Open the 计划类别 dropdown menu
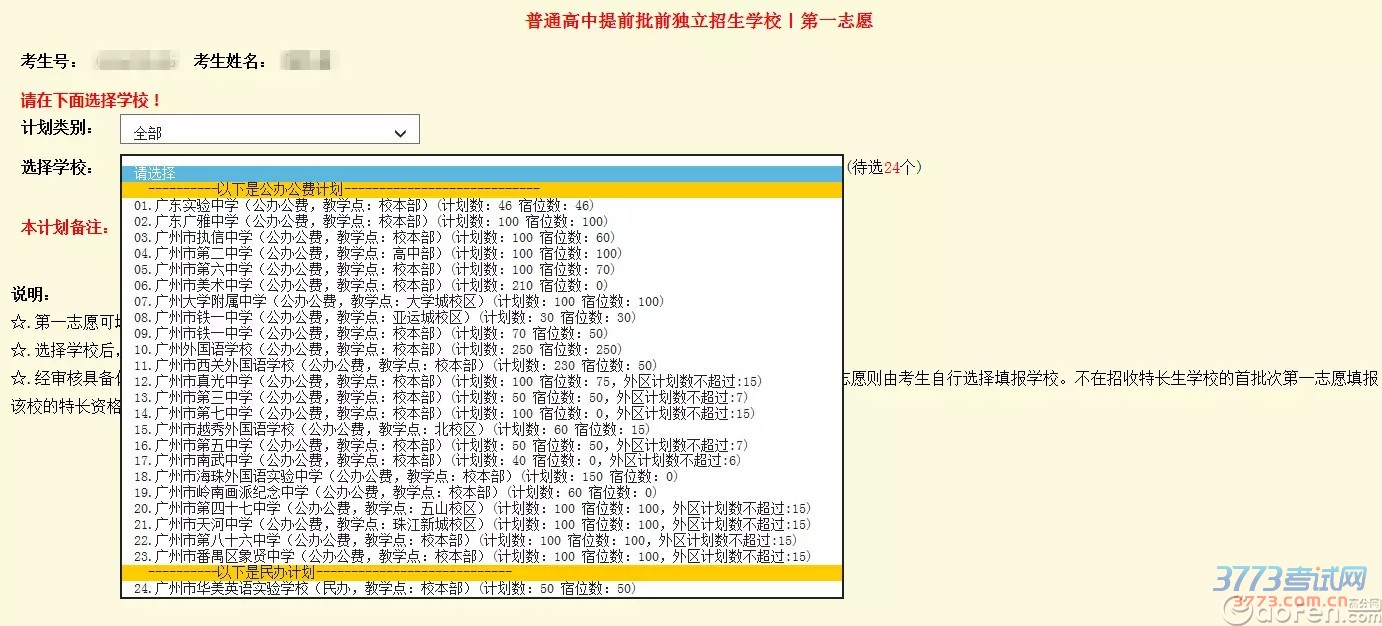This screenshot has height=626, width=1382. (268, 129)
